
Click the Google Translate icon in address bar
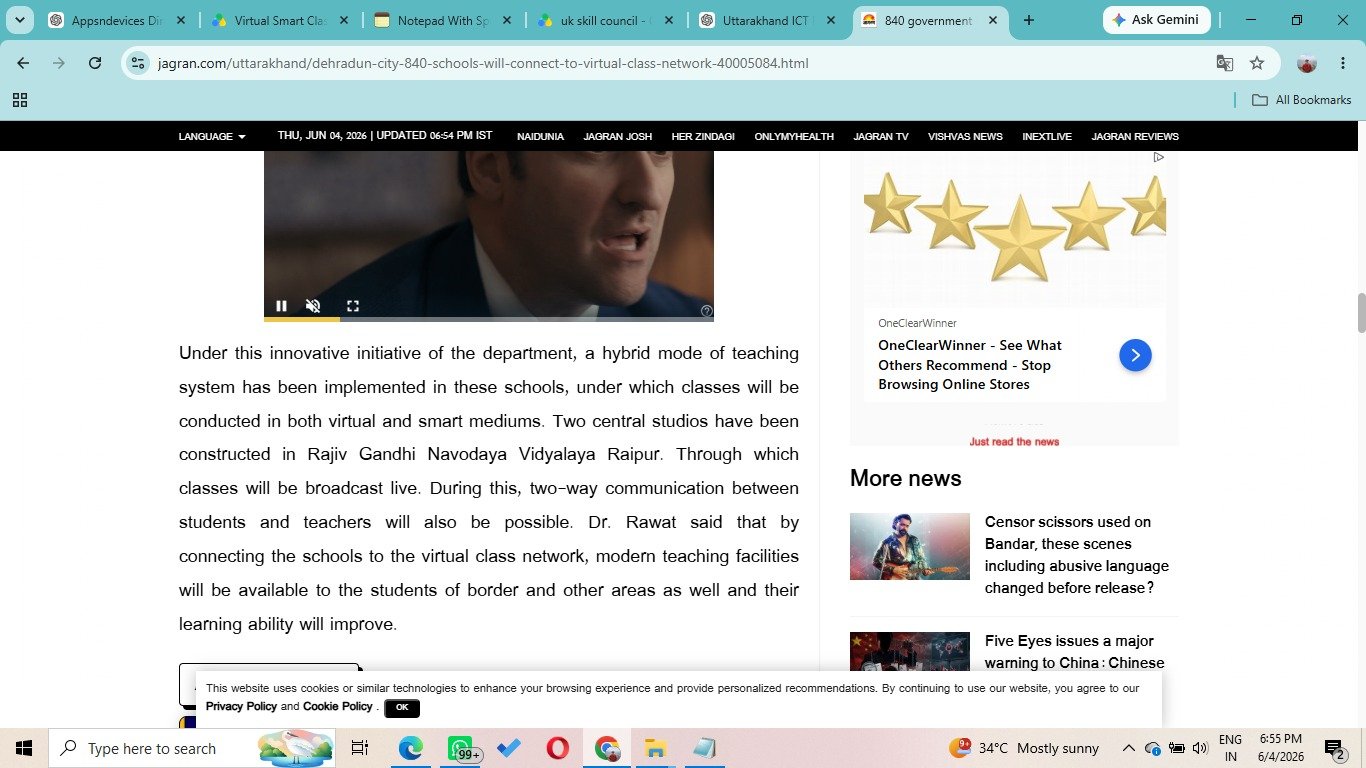(1225, 63)
